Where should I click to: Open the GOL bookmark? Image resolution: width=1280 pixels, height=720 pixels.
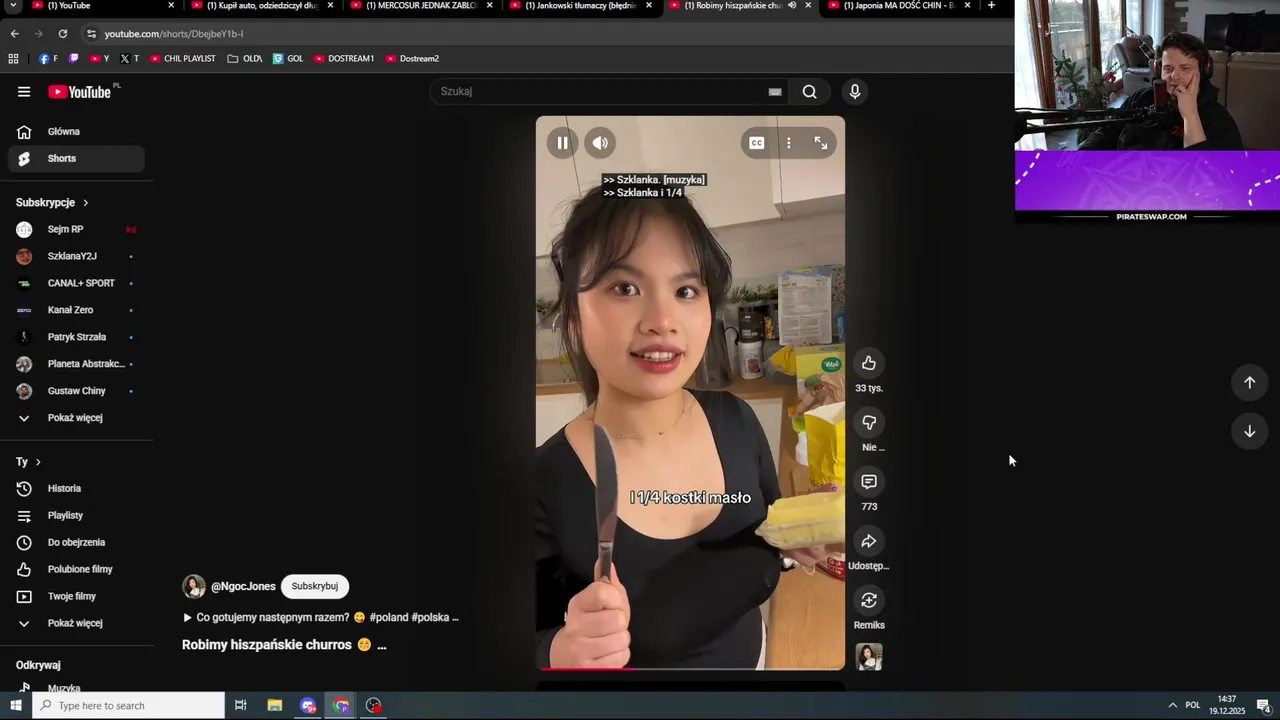coord(288,59)
